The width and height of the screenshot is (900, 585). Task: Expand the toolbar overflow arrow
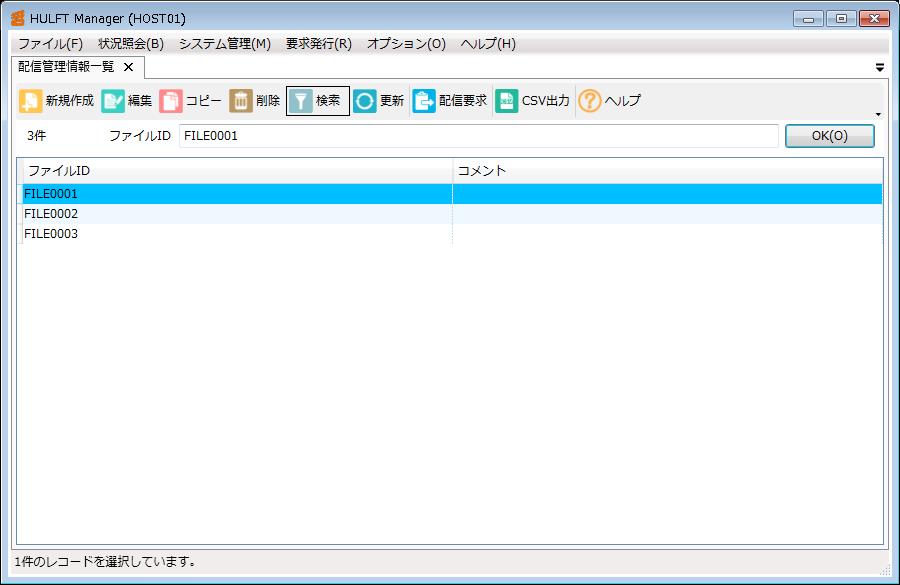(878, 114)
